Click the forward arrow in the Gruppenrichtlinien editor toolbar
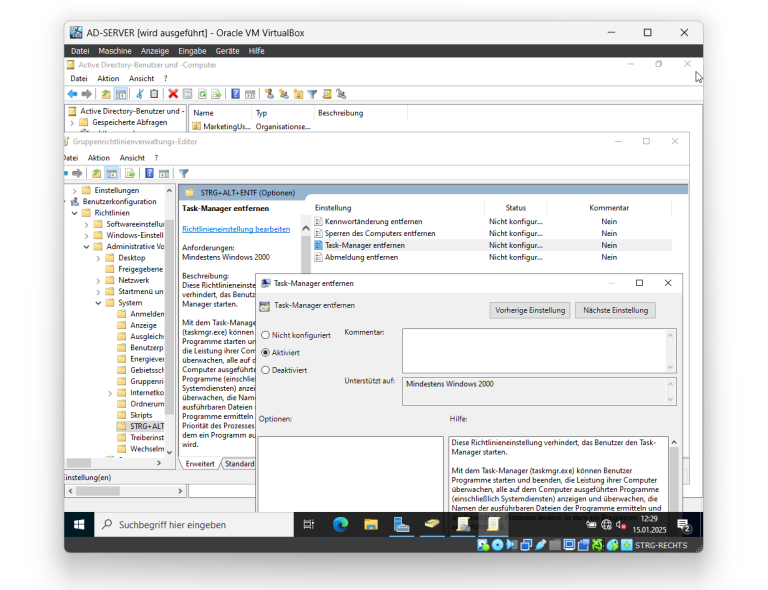 point(77,173)
